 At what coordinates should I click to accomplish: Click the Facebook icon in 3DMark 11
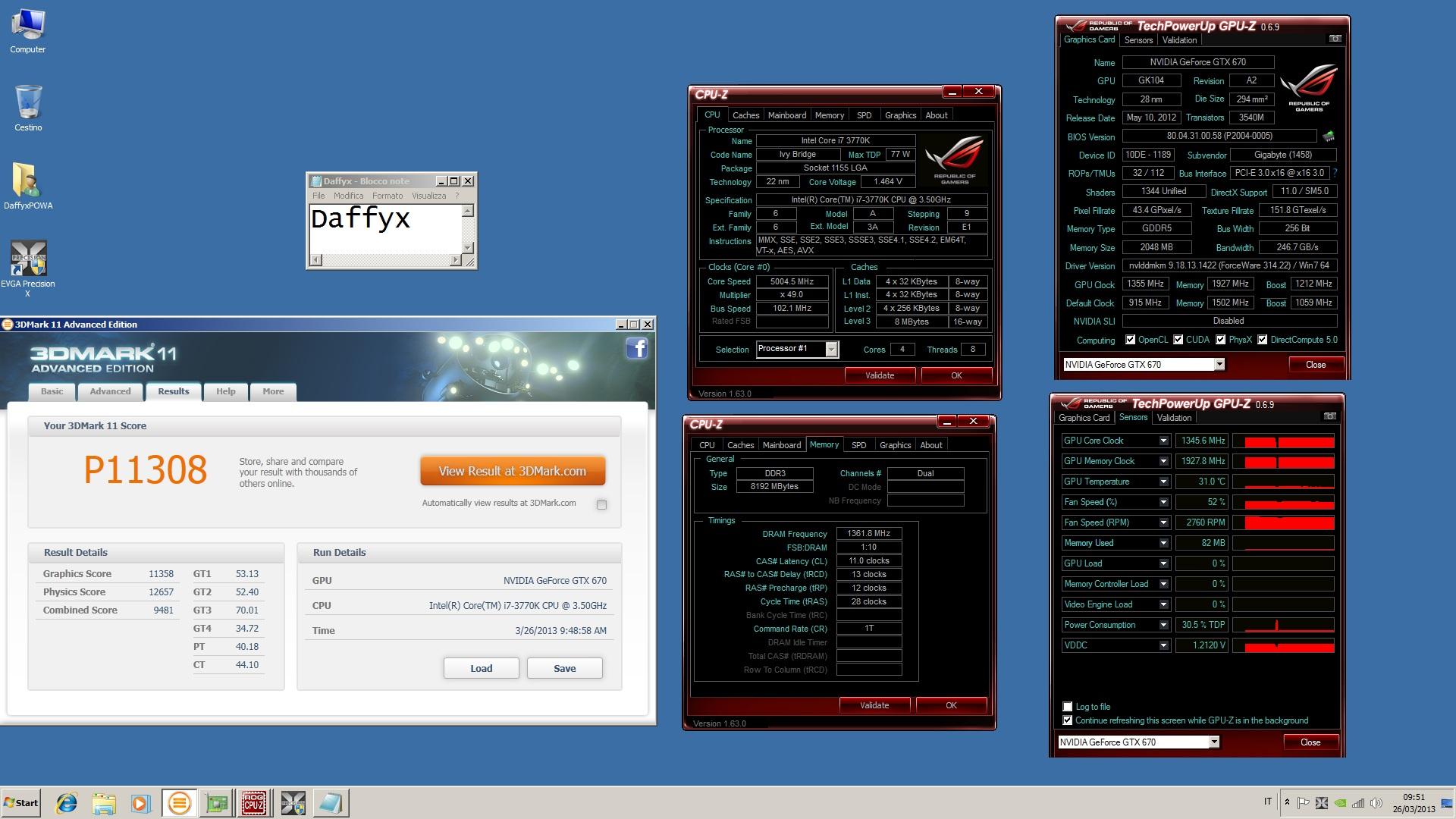click(x=637, y=348)
